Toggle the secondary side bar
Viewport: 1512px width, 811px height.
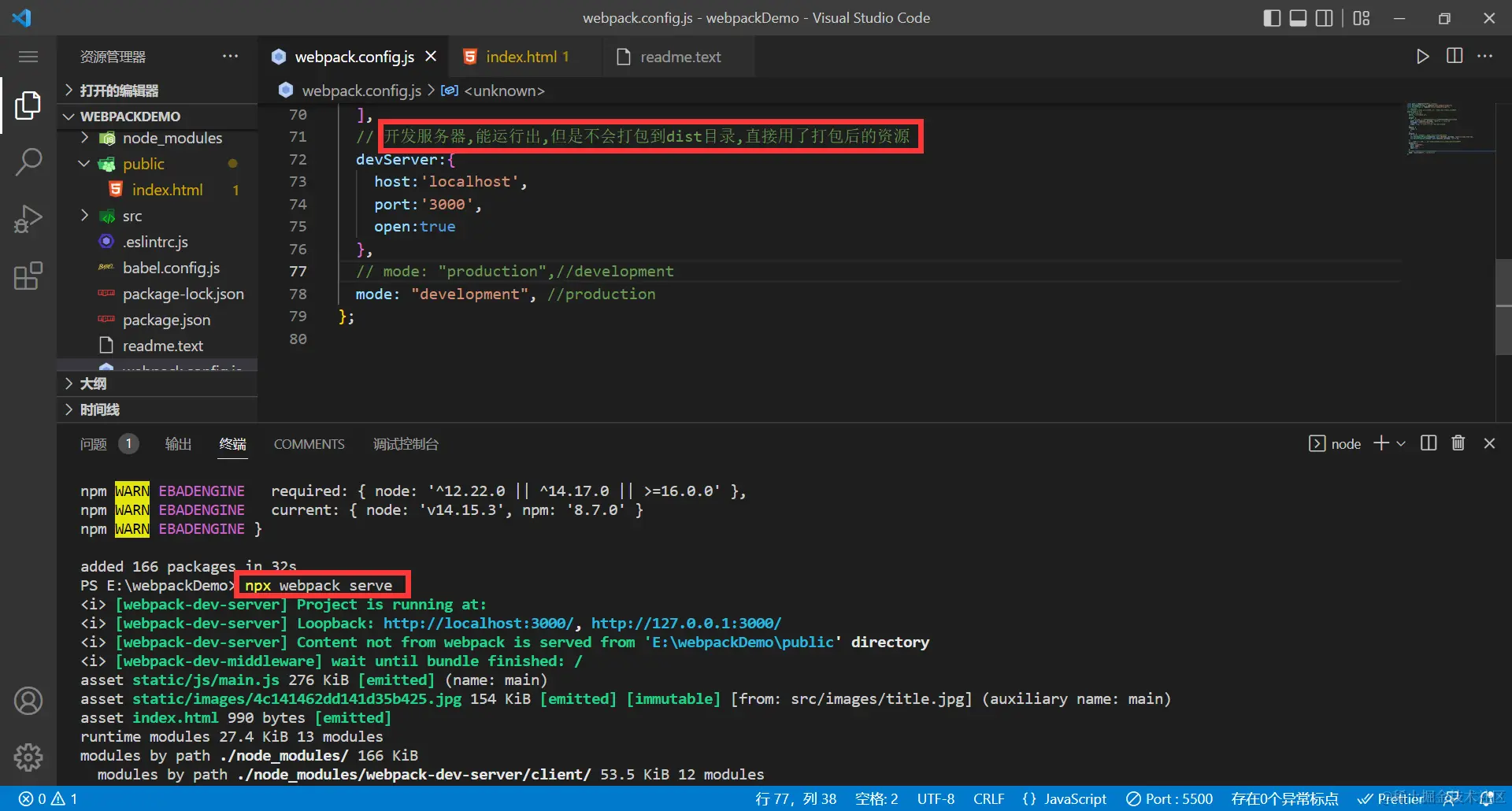(1325, 18)
